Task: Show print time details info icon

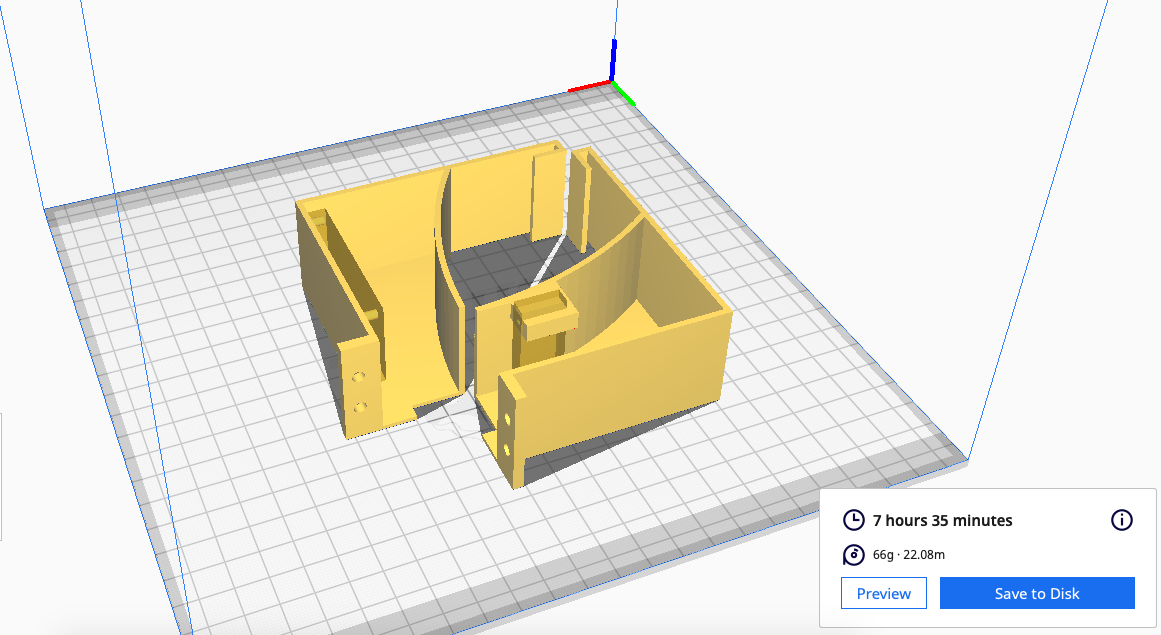Action: point(1122,520)
